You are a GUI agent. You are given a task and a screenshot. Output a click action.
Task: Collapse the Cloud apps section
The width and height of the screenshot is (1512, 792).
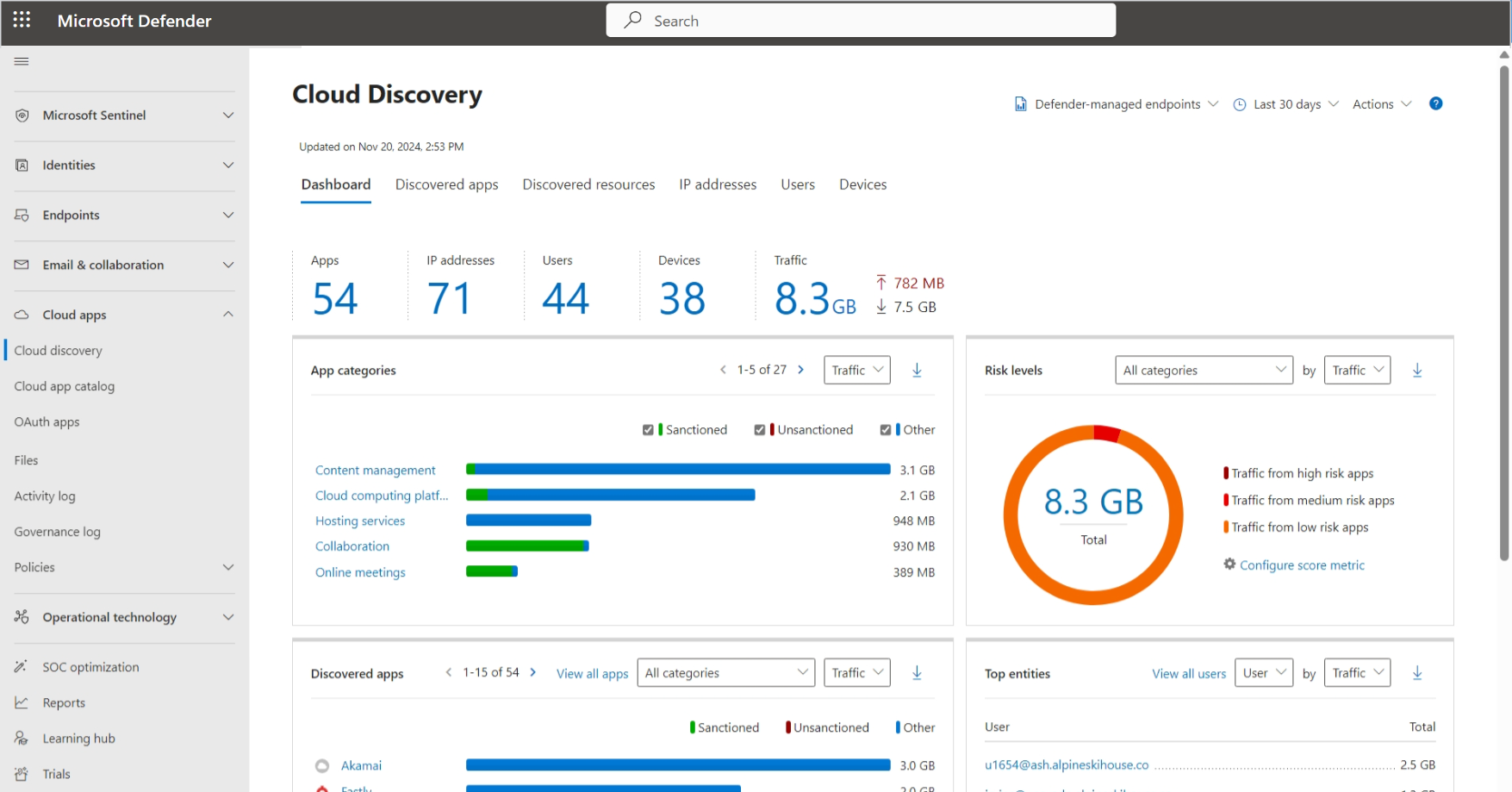[228, 315]
